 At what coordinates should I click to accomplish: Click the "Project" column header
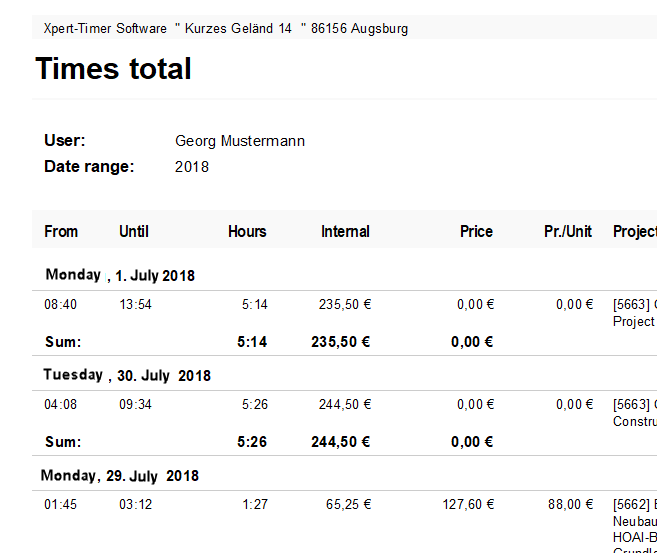(x=634, y=231)
